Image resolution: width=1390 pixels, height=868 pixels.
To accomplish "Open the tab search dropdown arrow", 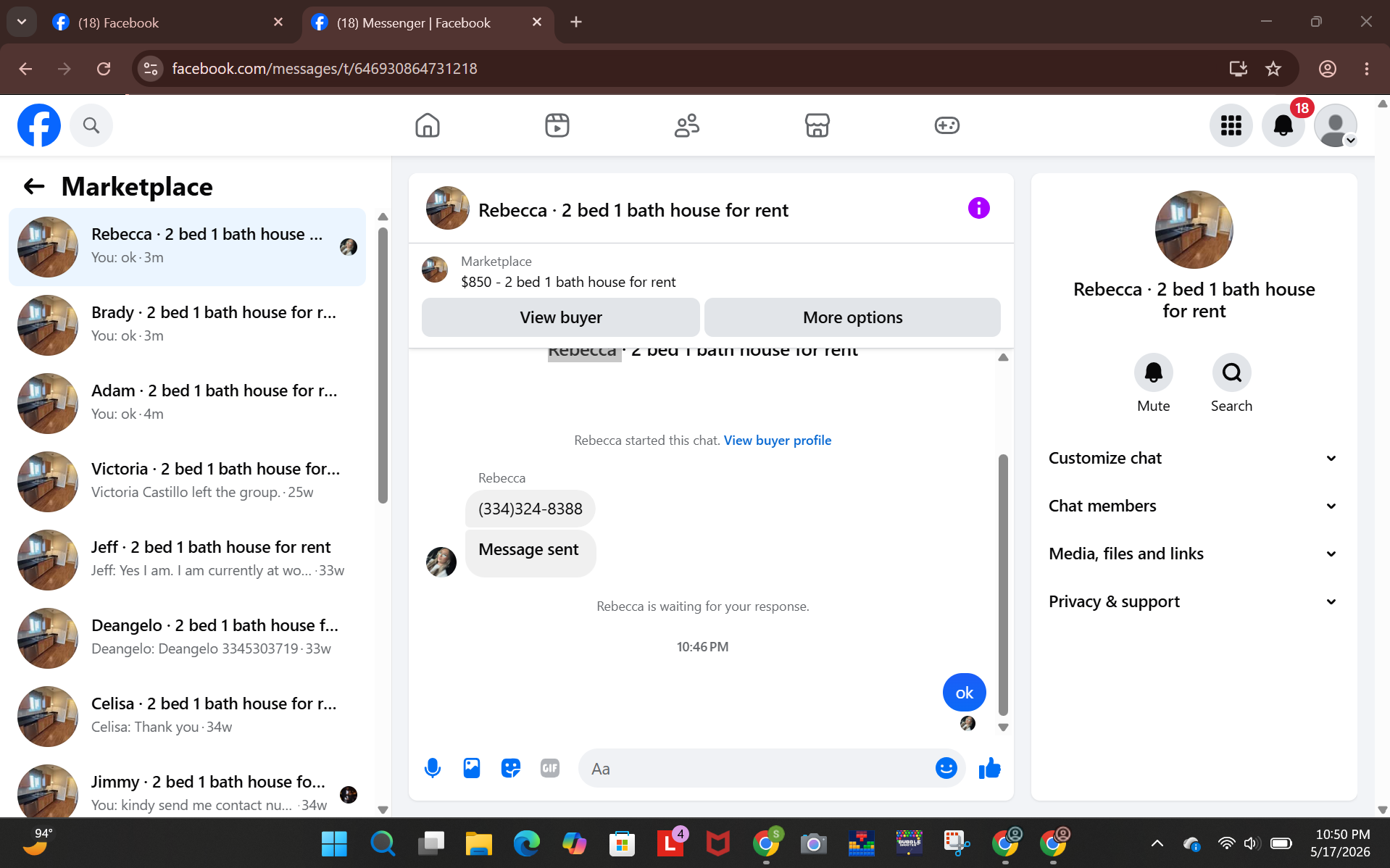I will [22, 22].
